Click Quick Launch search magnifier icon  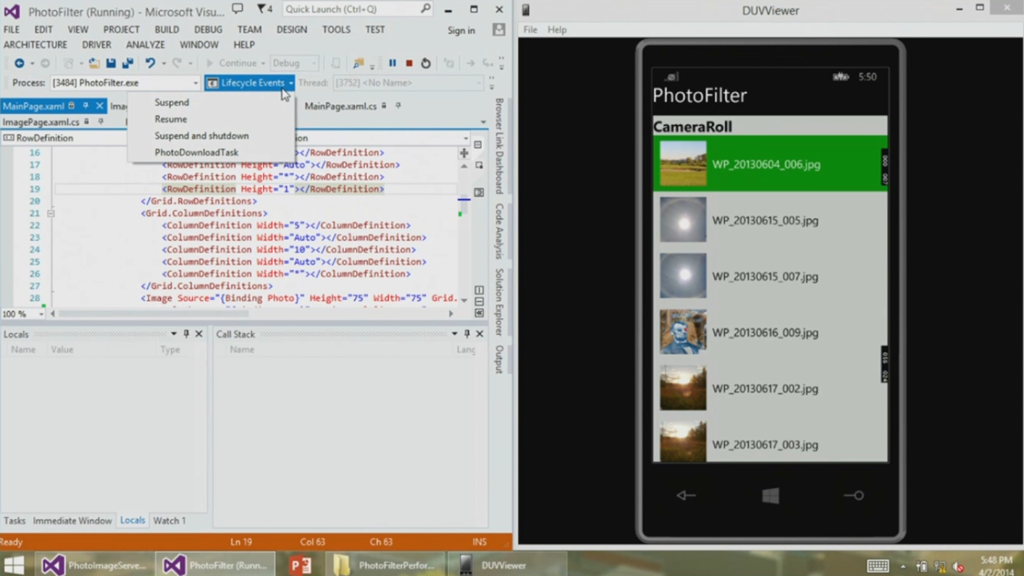[425, 8]
